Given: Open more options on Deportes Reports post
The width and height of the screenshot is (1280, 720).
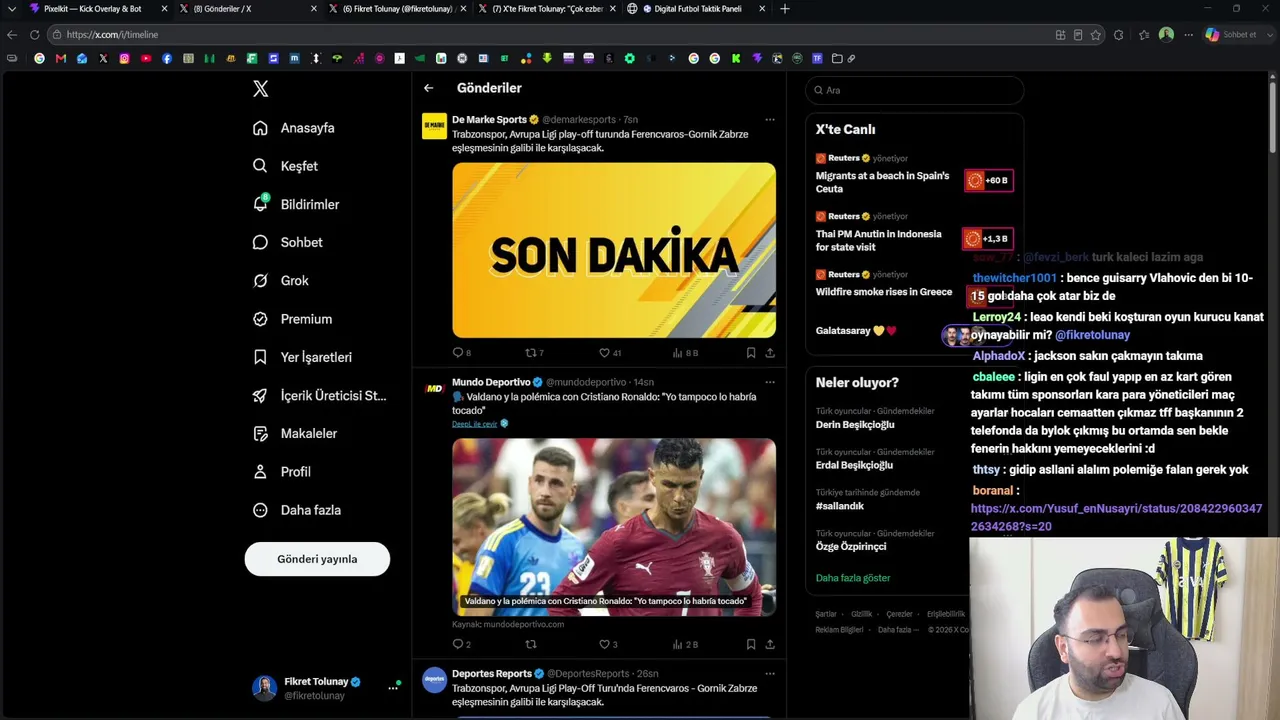Looking at the screenshot, I should 770,674.
